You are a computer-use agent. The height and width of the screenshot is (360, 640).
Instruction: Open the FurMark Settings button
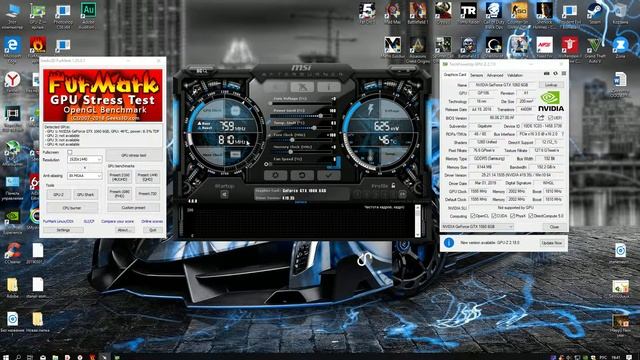(63, 230)
